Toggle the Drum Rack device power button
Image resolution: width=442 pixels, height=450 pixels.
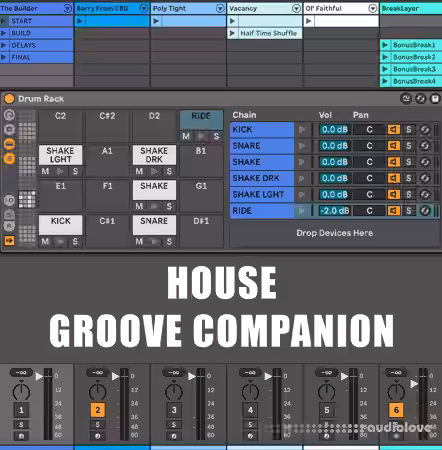pos(9,99)
